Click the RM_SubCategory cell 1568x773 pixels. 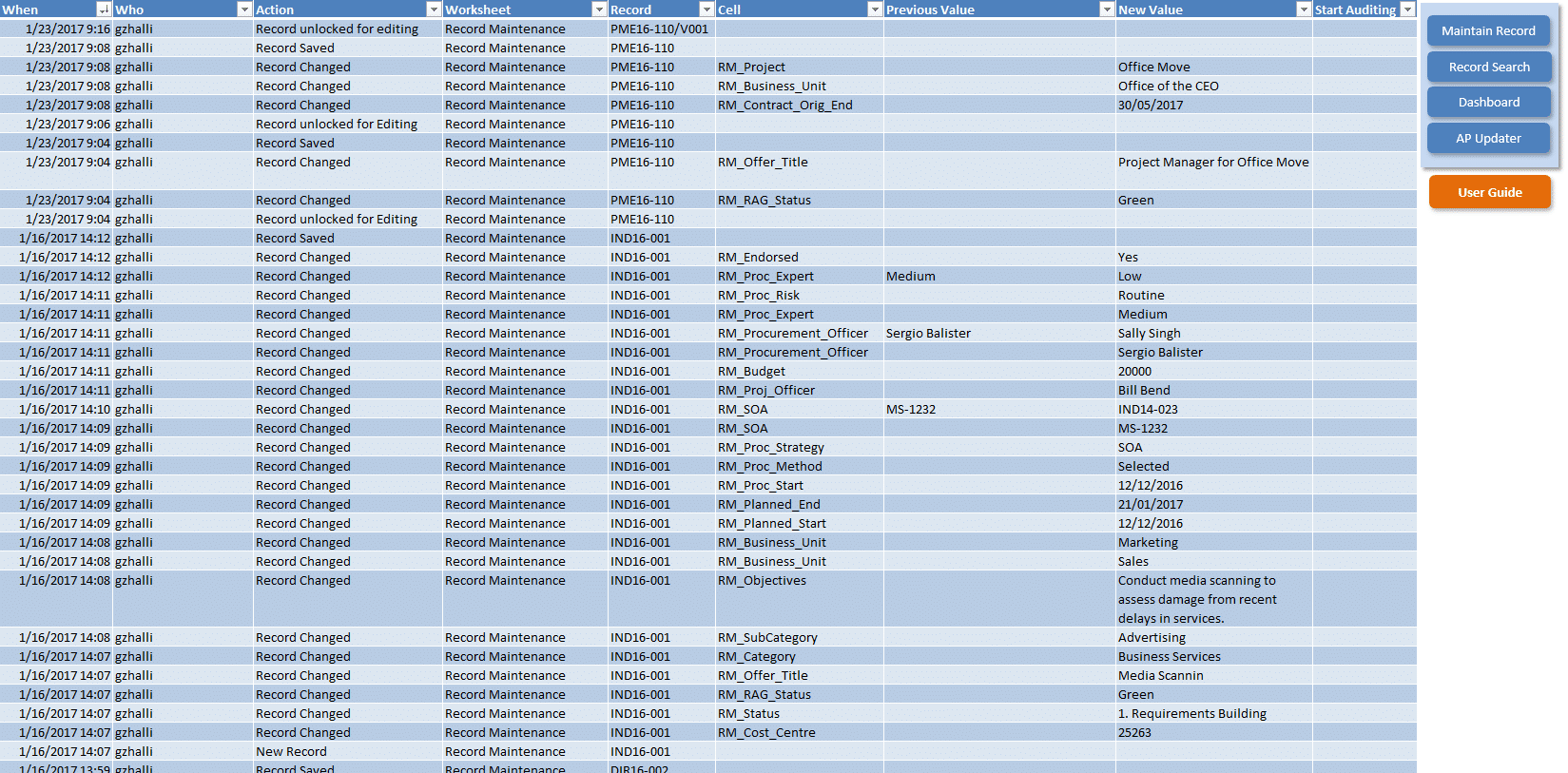point(800,637)
